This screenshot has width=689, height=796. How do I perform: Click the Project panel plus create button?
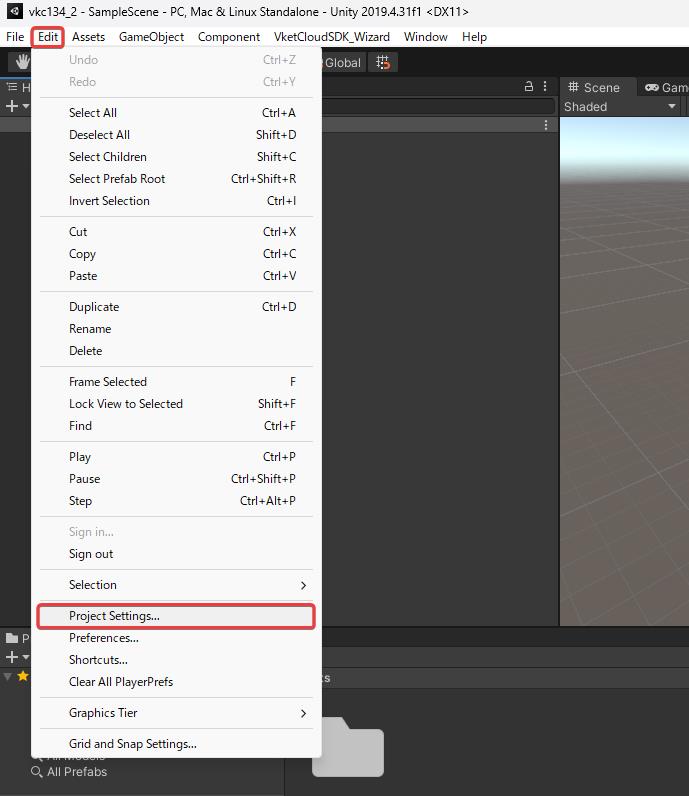(x=12, y=657)
